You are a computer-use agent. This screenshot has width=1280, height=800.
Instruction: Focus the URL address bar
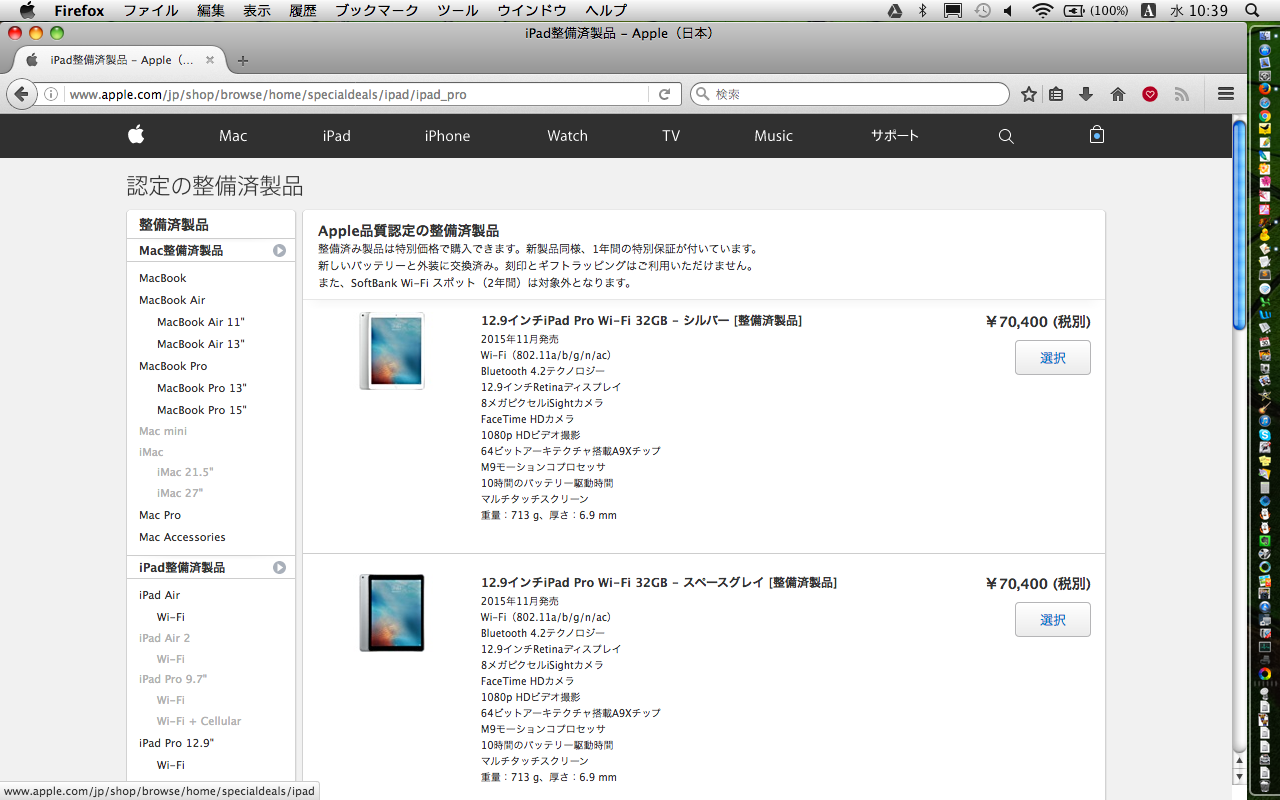point(356,94)
